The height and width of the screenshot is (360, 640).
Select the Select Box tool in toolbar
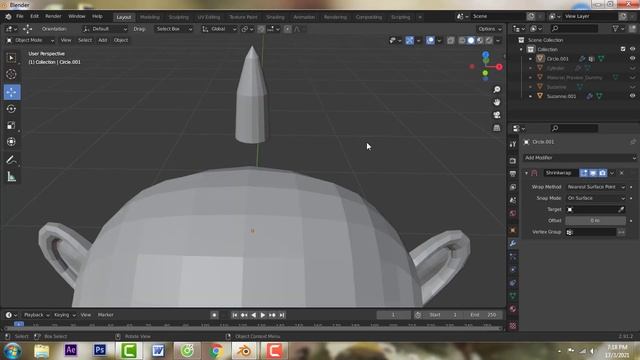coord(11,58)
